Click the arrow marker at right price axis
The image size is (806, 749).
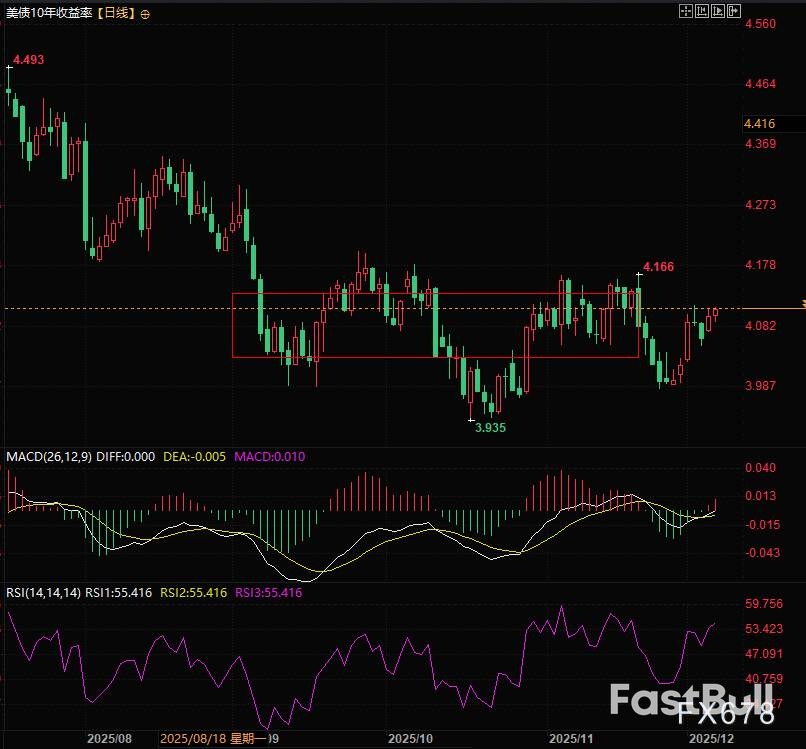pos(800,304)
